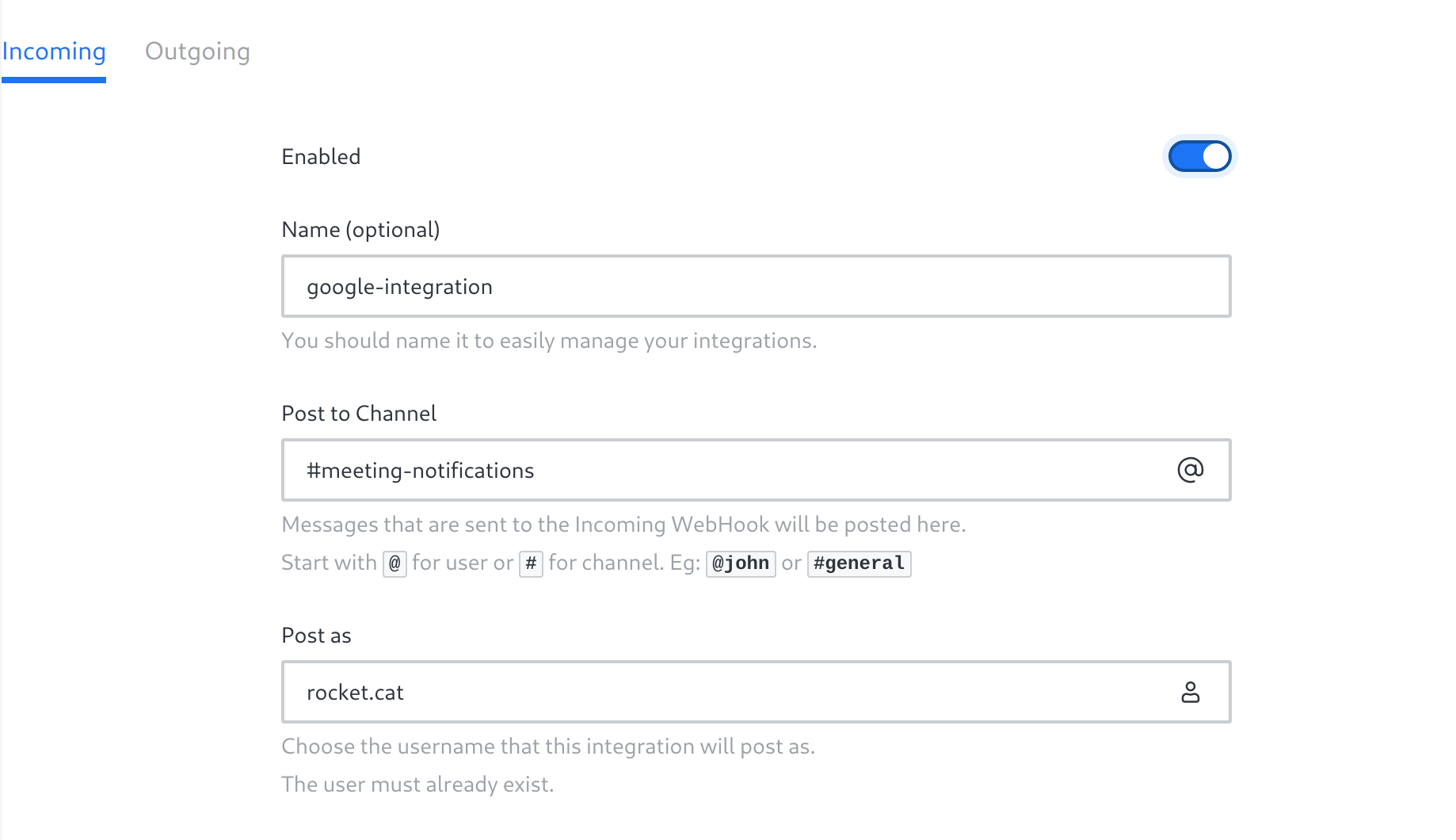Click the user icon in Post as field
The image size is (1456, 840).
[1190, 692]
